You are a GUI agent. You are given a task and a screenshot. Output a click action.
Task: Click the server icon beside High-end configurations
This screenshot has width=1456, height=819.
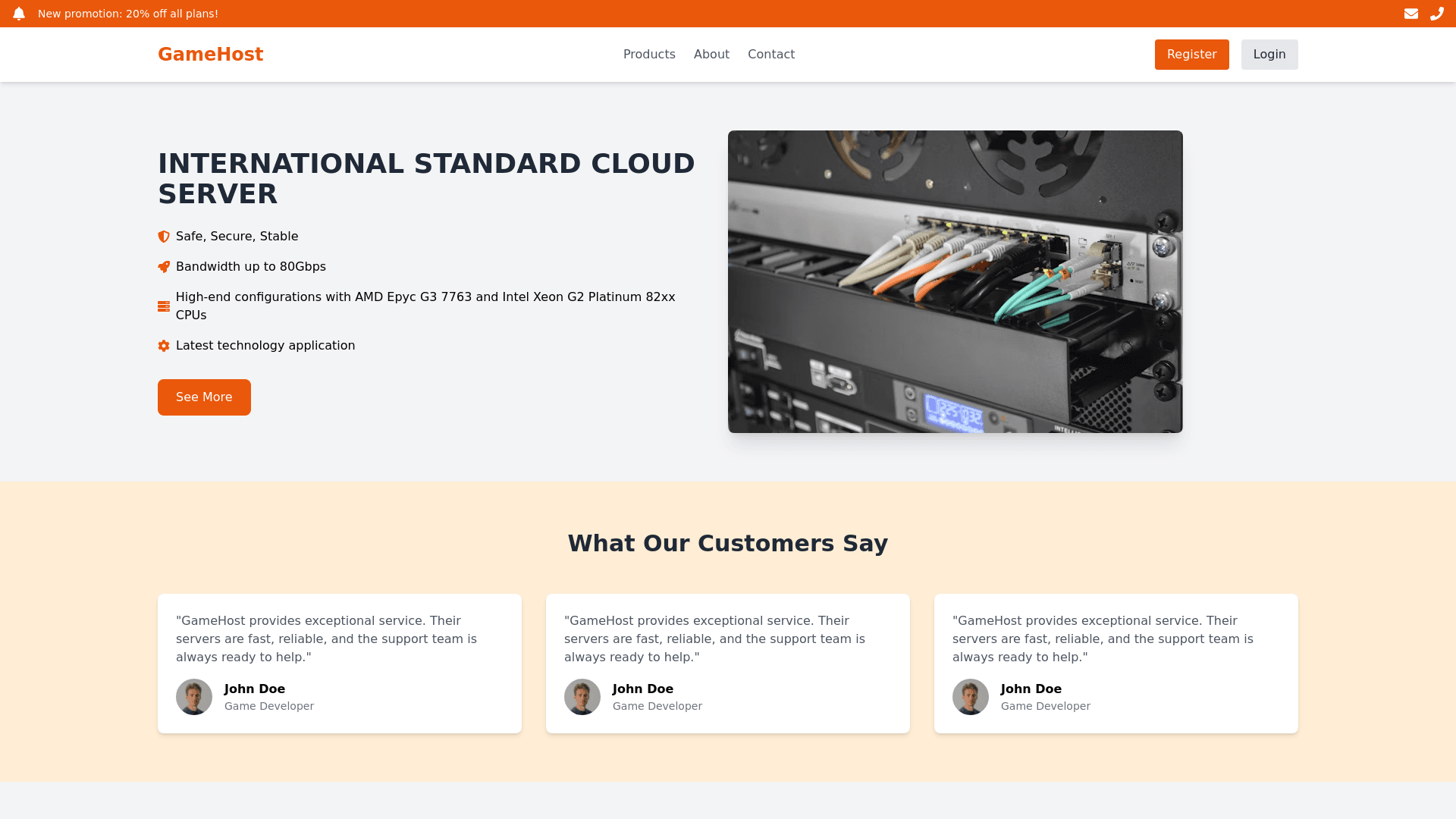pyautogui.click(x=164, y=306)
